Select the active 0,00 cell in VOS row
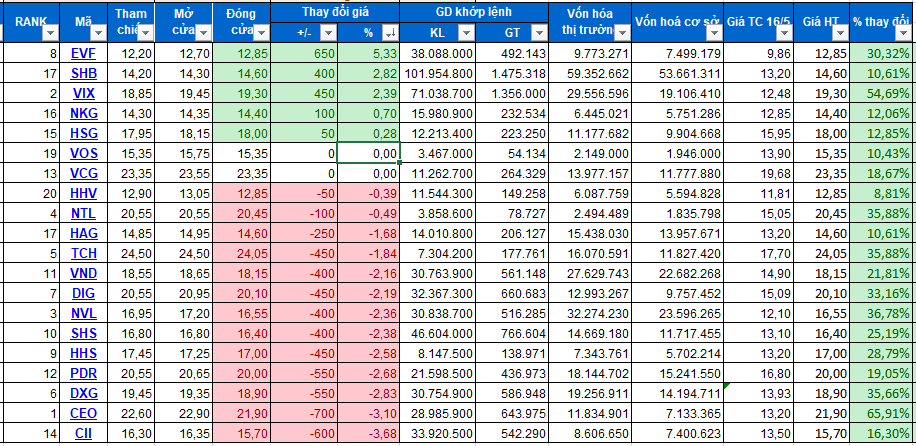 pos(369,153)
